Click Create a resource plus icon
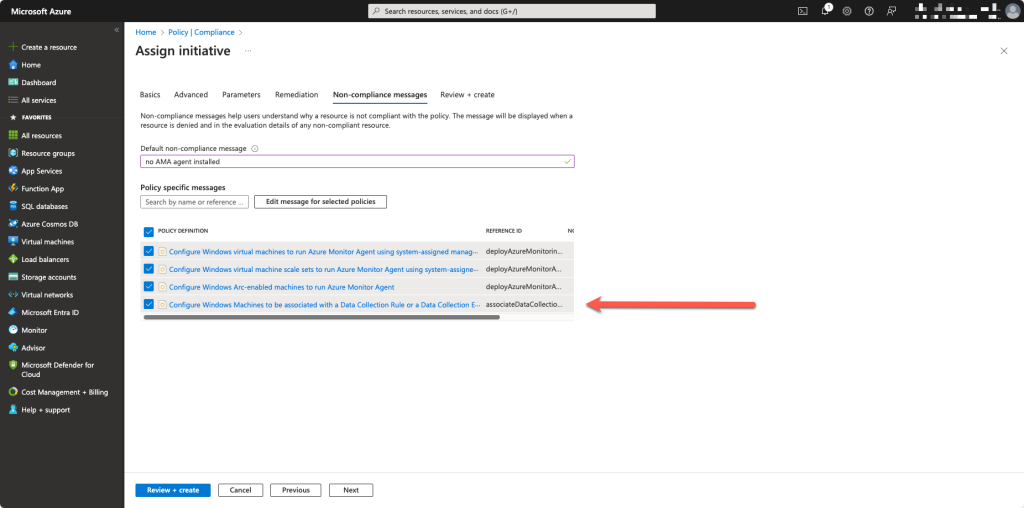Screen dimensions: 1024x508 point(12,47)
